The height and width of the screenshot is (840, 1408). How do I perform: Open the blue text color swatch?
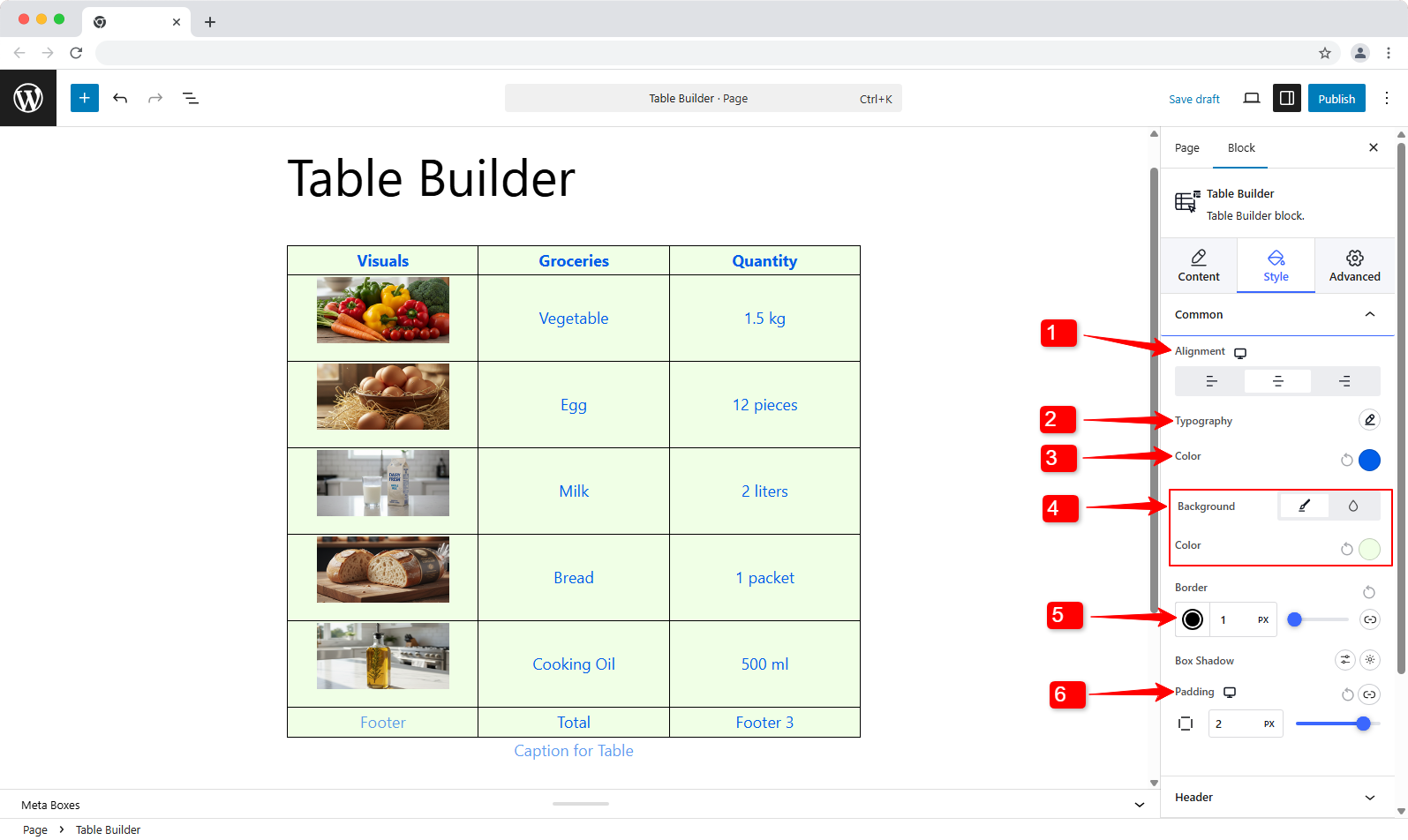click(1369, 460)
